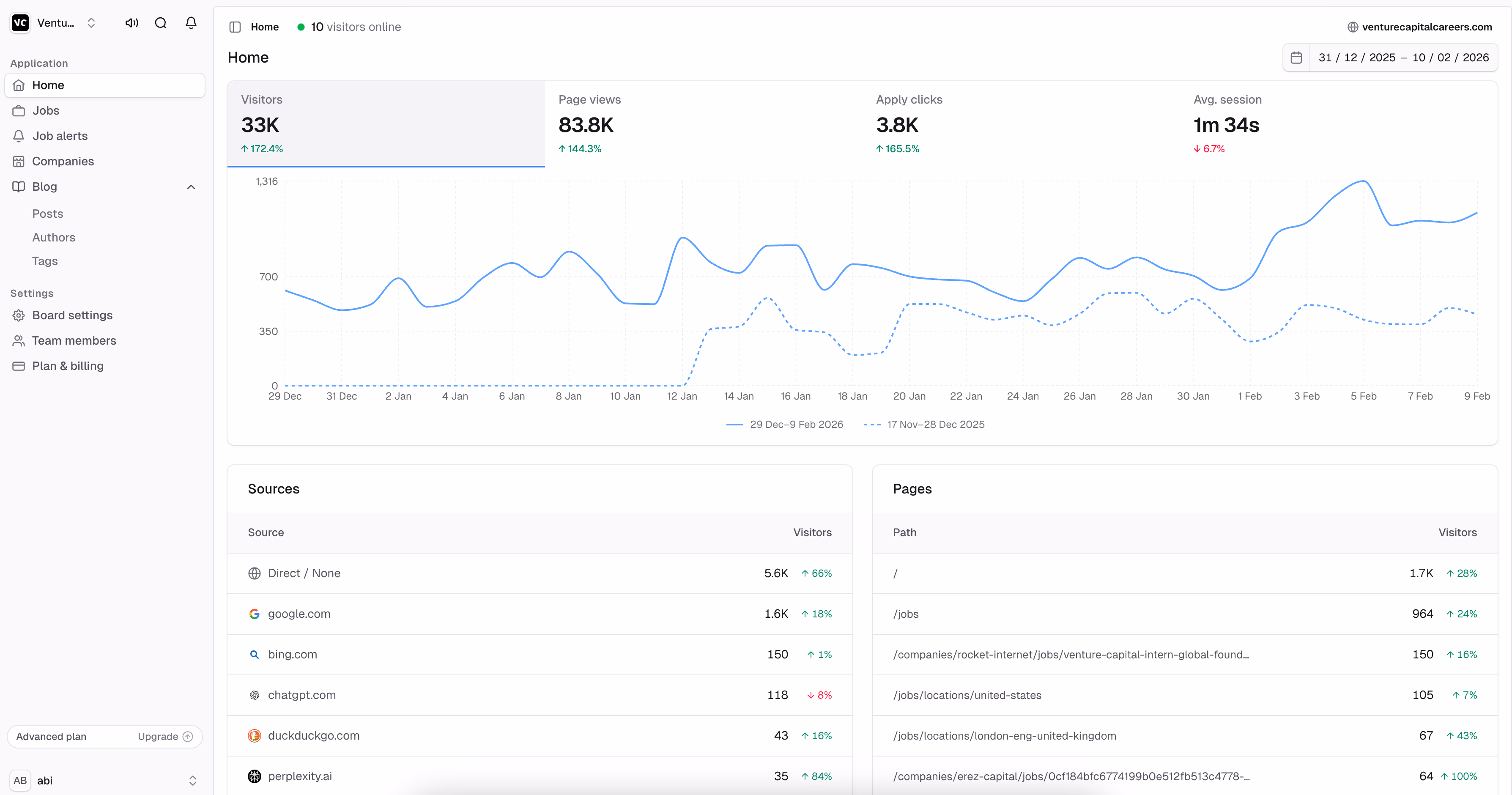
Task: Select the Apply clicks metric tab
Action: (x=1021, y=124)
